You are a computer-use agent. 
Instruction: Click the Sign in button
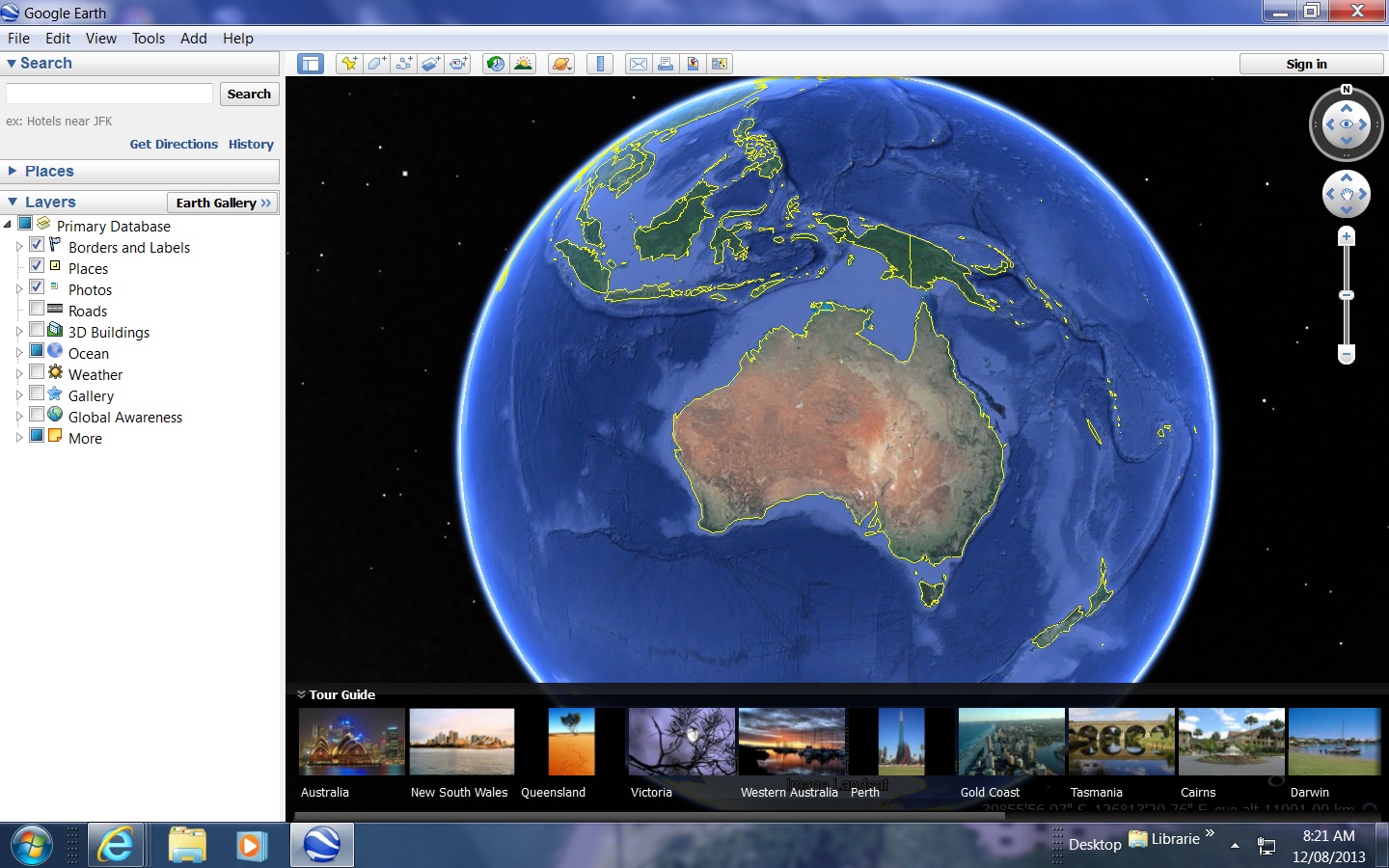pyautogui.click(x=1306, y=64)
